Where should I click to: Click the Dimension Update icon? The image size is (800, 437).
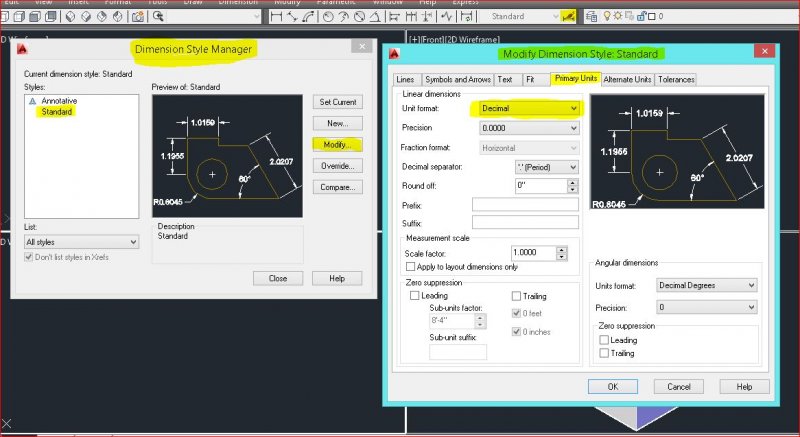466,16
